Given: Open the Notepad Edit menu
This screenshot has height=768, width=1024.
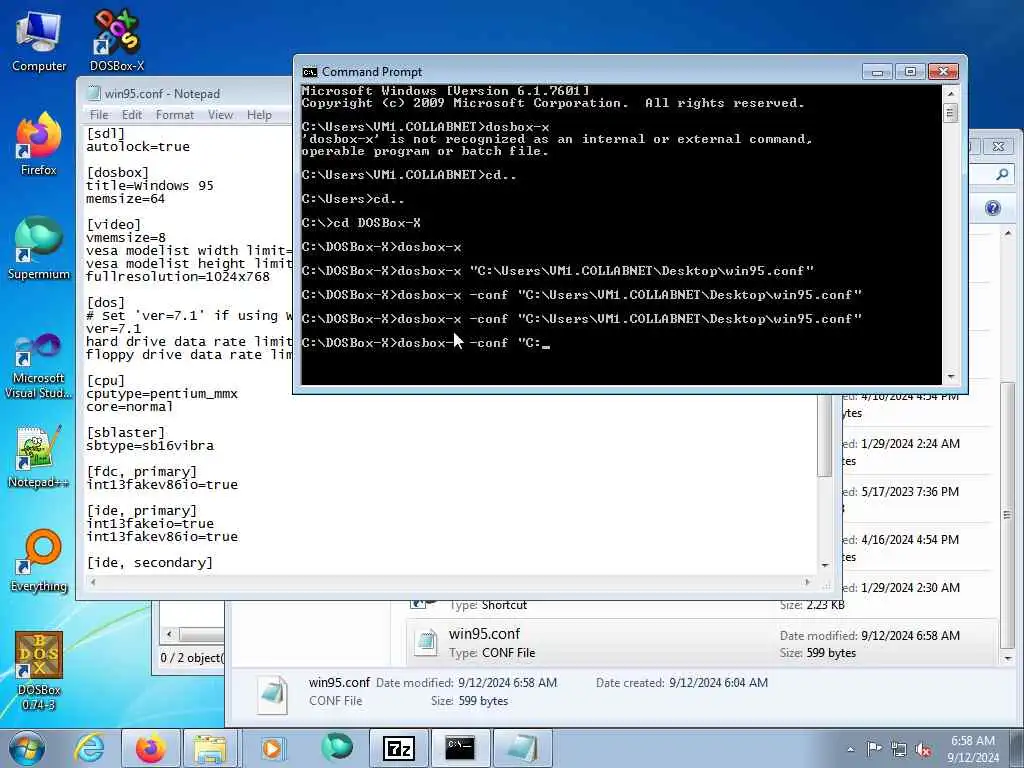Looking at the screenshot, I should tap(131, 115).
